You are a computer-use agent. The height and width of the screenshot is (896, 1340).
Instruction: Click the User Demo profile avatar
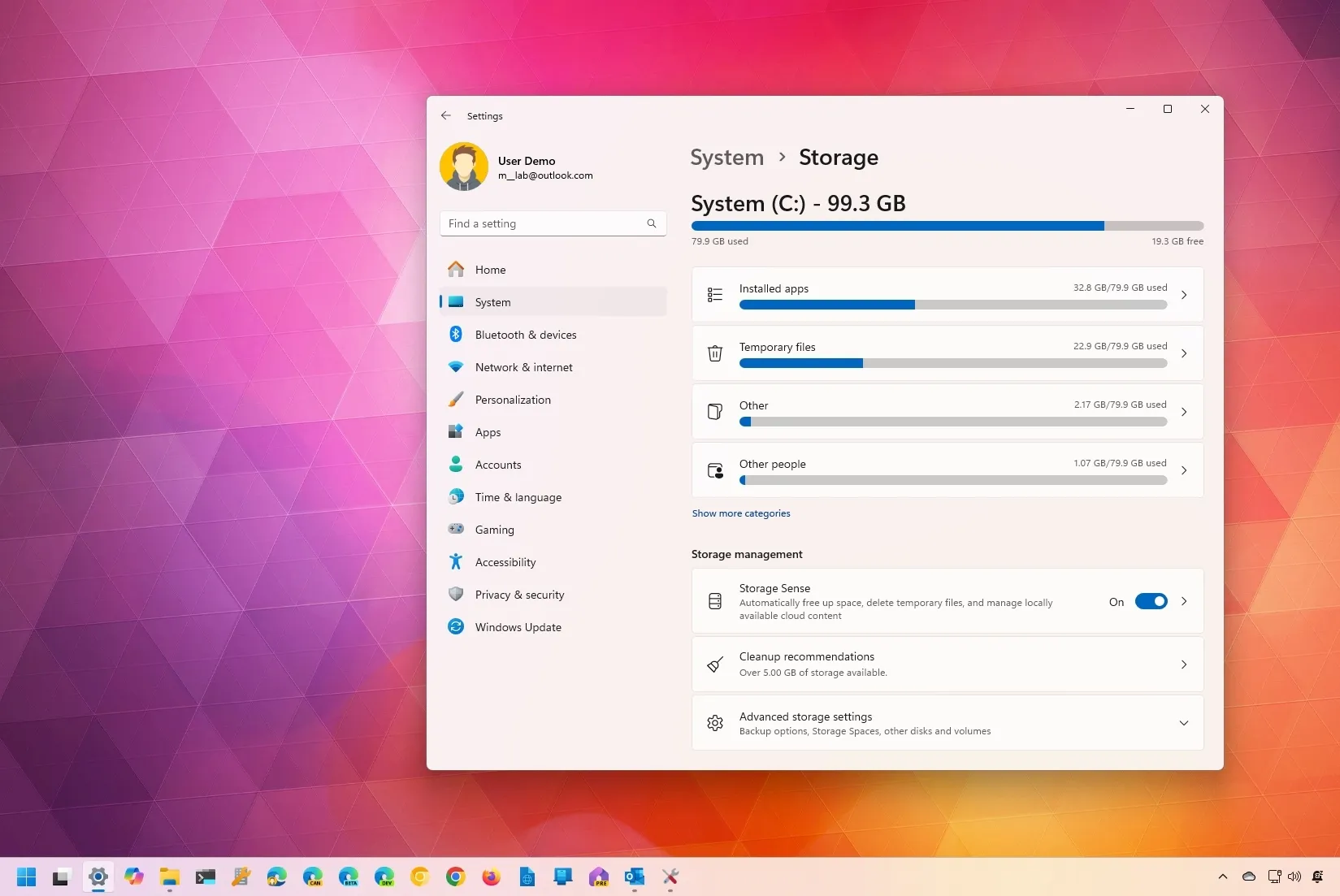(463, 166)
